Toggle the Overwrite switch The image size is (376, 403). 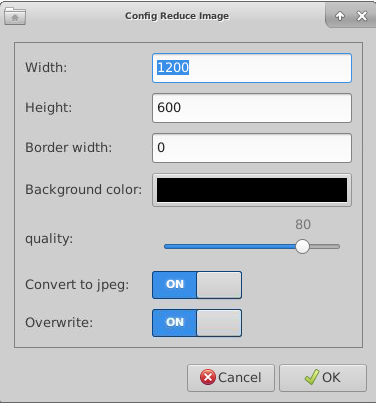click(197, 323)
